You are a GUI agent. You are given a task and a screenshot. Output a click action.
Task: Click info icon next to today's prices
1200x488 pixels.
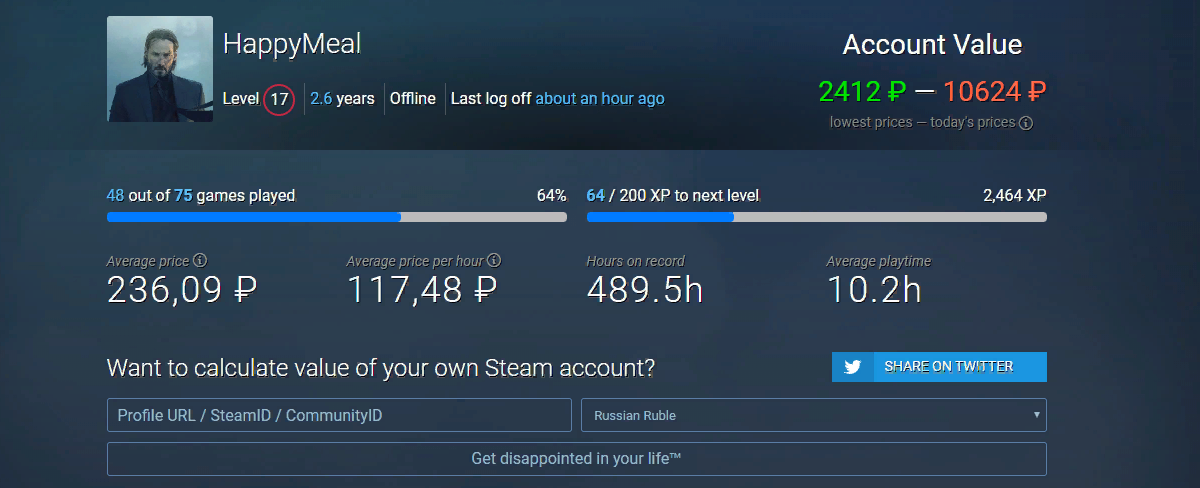1026,123
